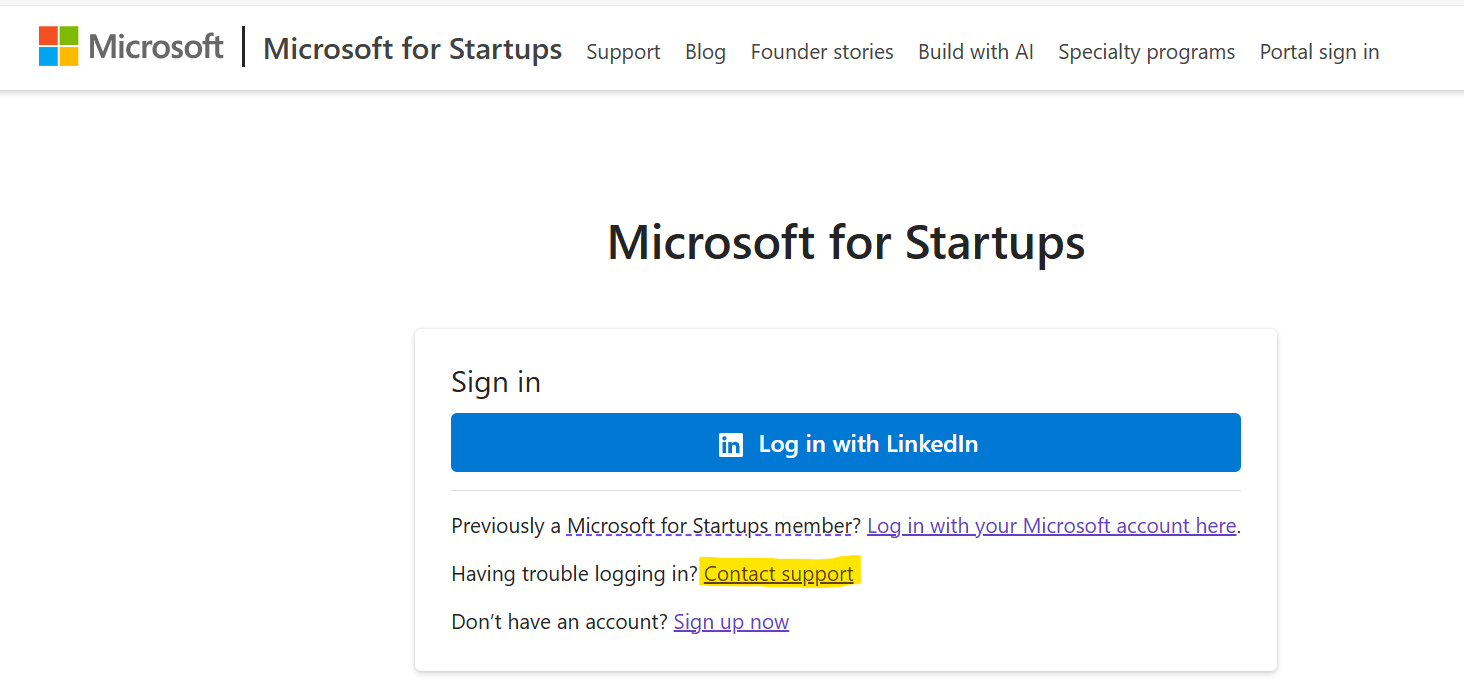
Task: Open the Build with AI section
Action: pos(975,52)
